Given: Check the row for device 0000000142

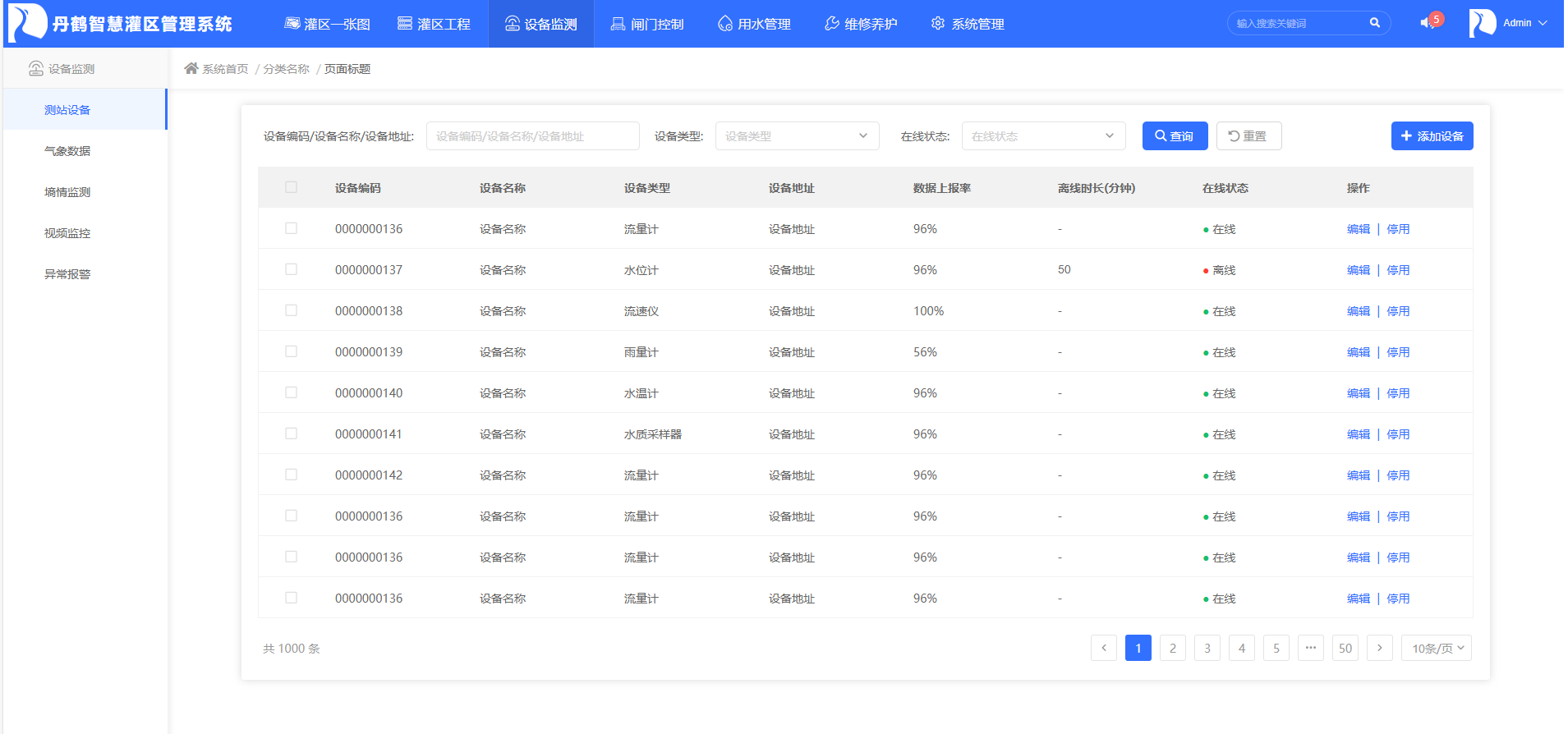Looking at the screenshot, I should point(291,475).
